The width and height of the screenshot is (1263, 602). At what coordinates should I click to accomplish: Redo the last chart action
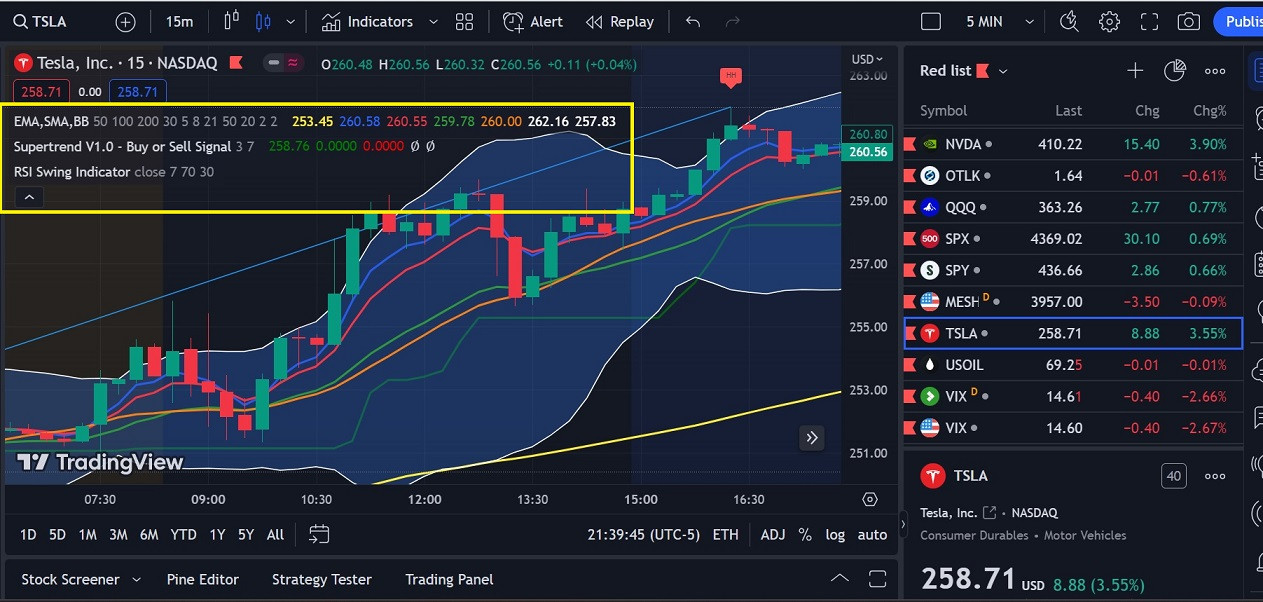[733, 21]
